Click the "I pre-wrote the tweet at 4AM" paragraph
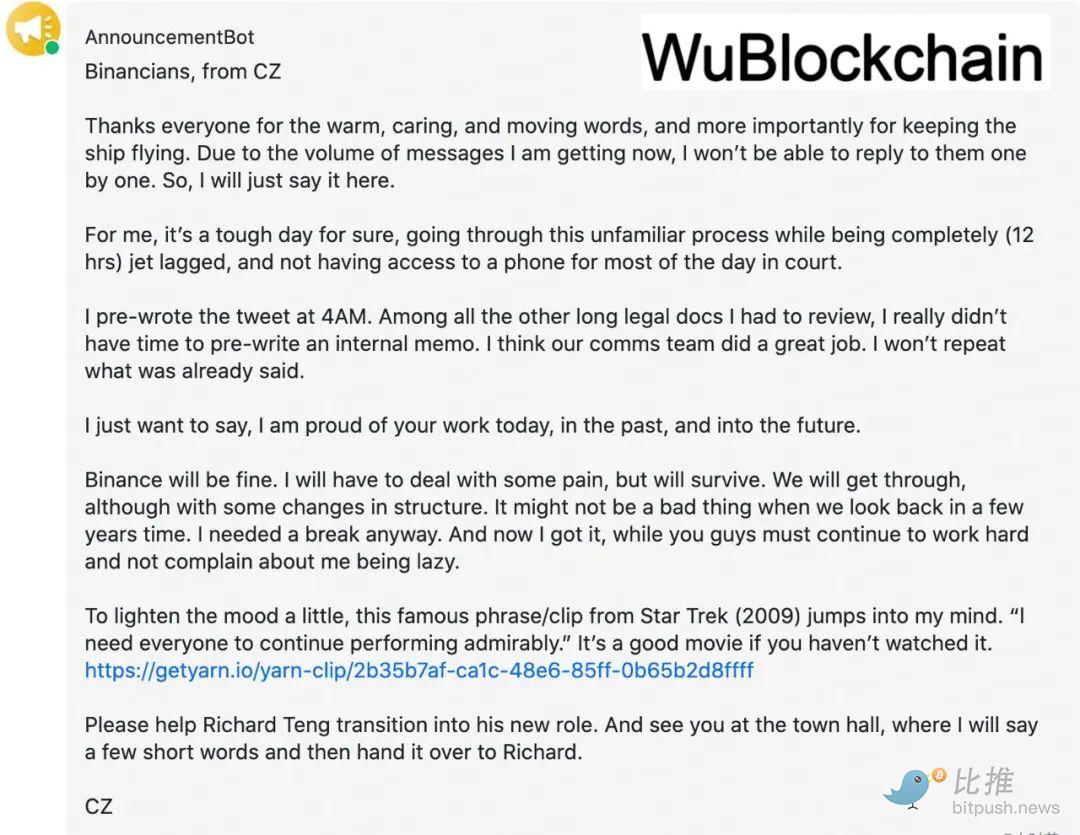Viewport: 1080px width, 835px height. tap(545, 343)
